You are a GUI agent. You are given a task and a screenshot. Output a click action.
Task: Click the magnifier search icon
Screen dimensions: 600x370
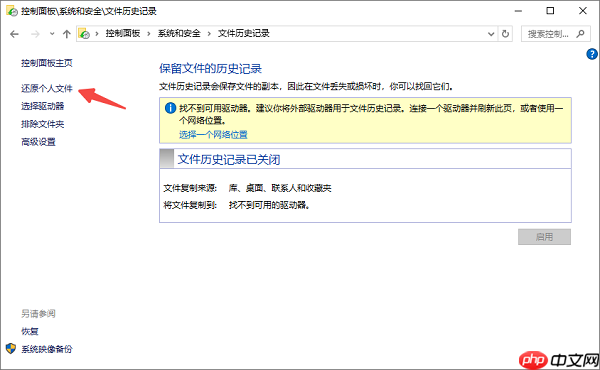point(580,34)
